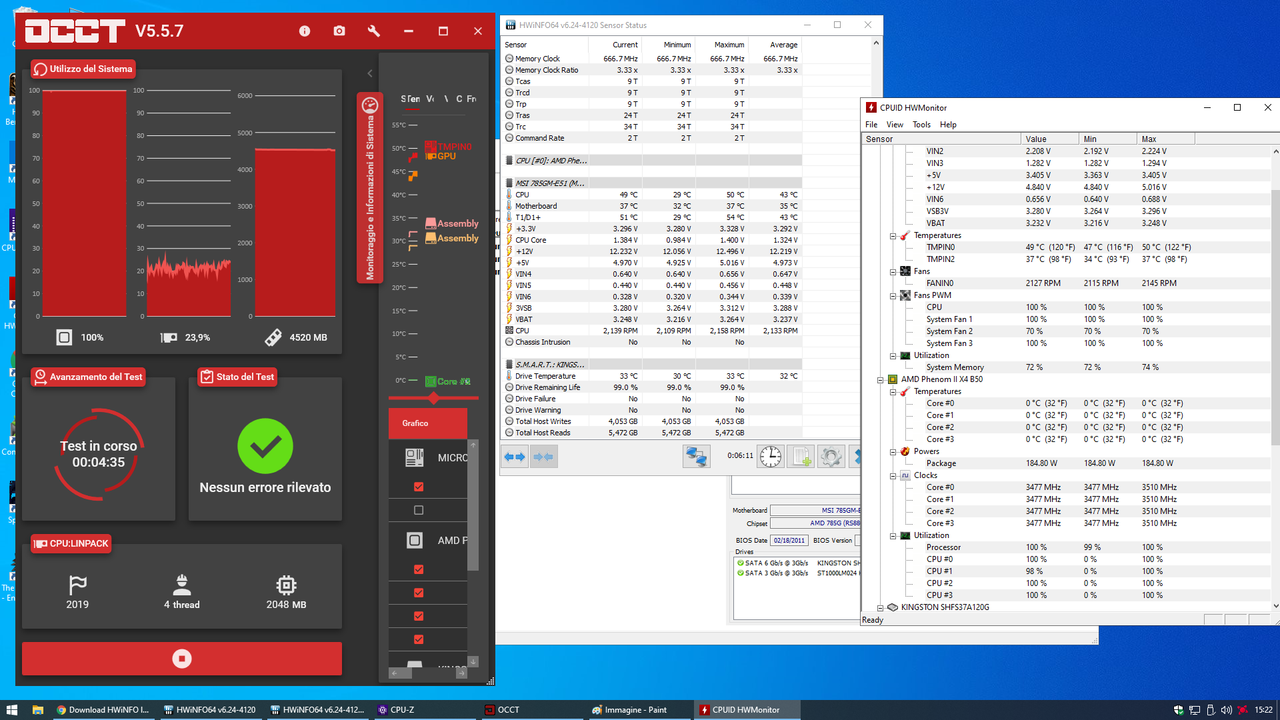Open the OCCT info icon
1280x720 pixels.
point(305,31)
